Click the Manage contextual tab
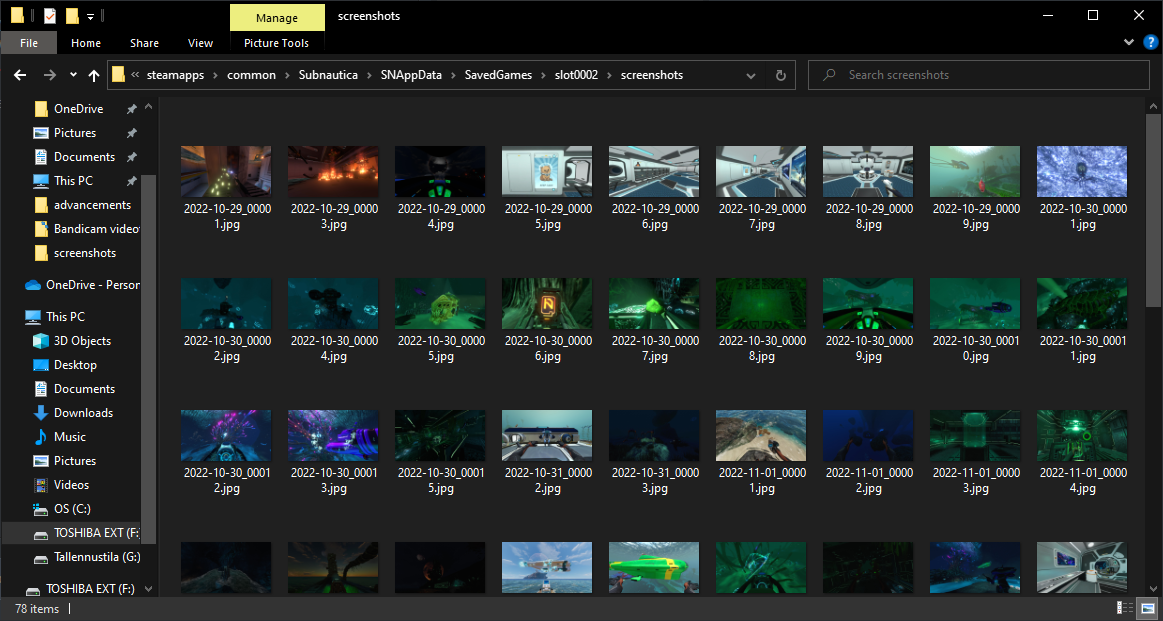The height and width of the screenshot is (621, 1163). tap(277, 17)
